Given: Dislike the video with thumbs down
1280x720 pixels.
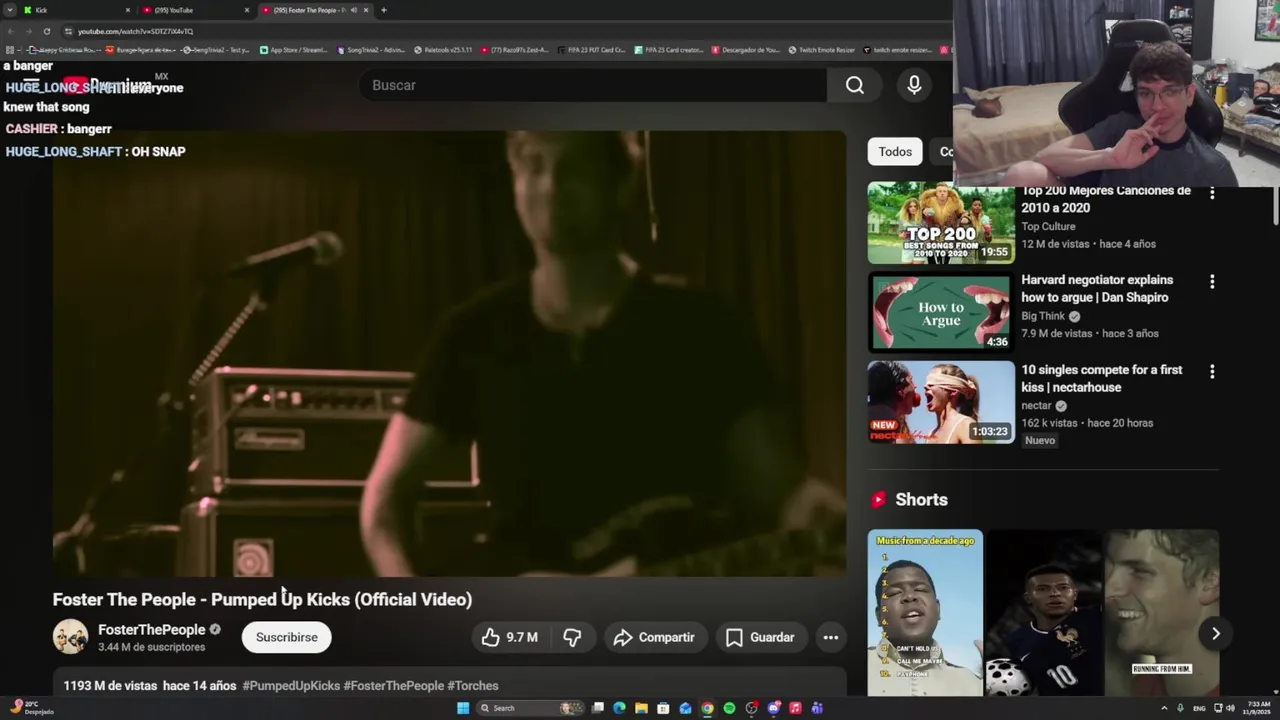Looking at the screenshot, I should [x=572, y=637].
